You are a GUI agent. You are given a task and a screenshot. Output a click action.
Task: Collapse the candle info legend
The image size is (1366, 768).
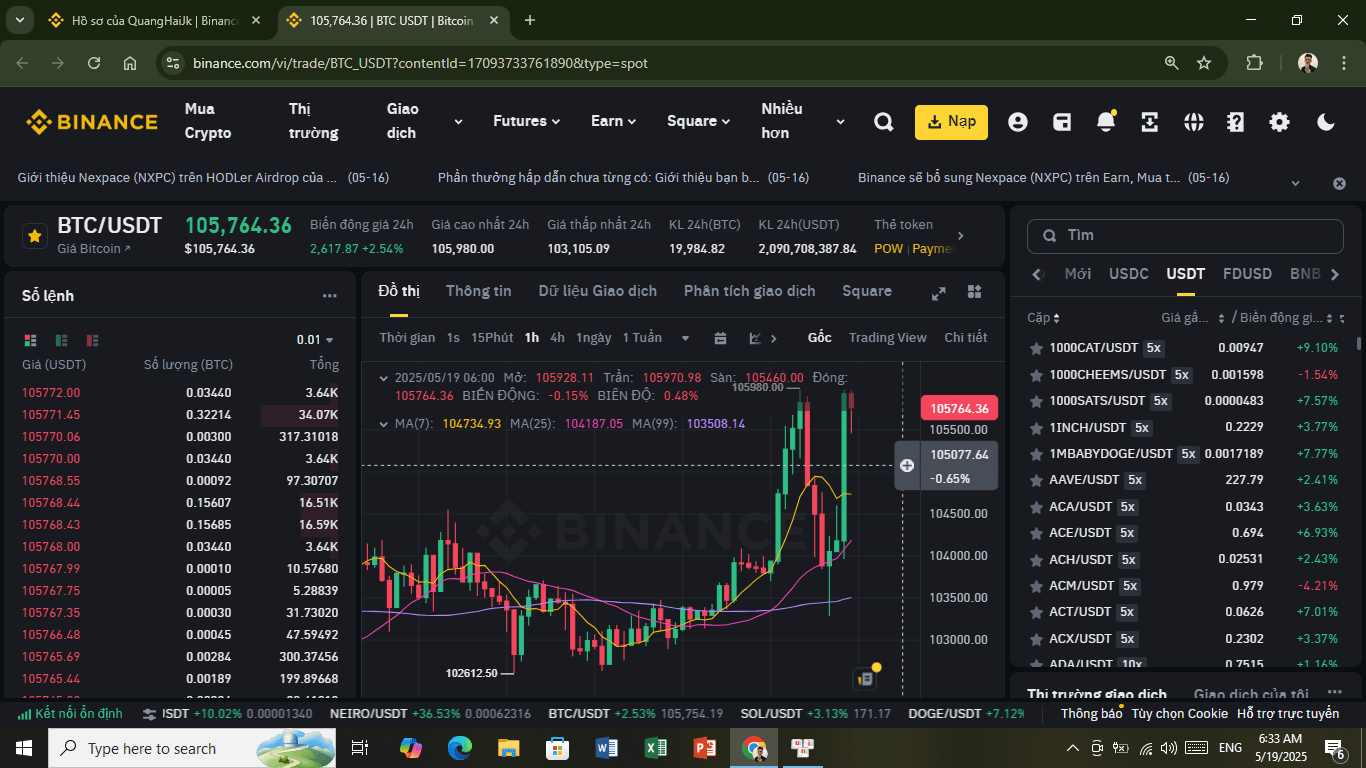383,378
